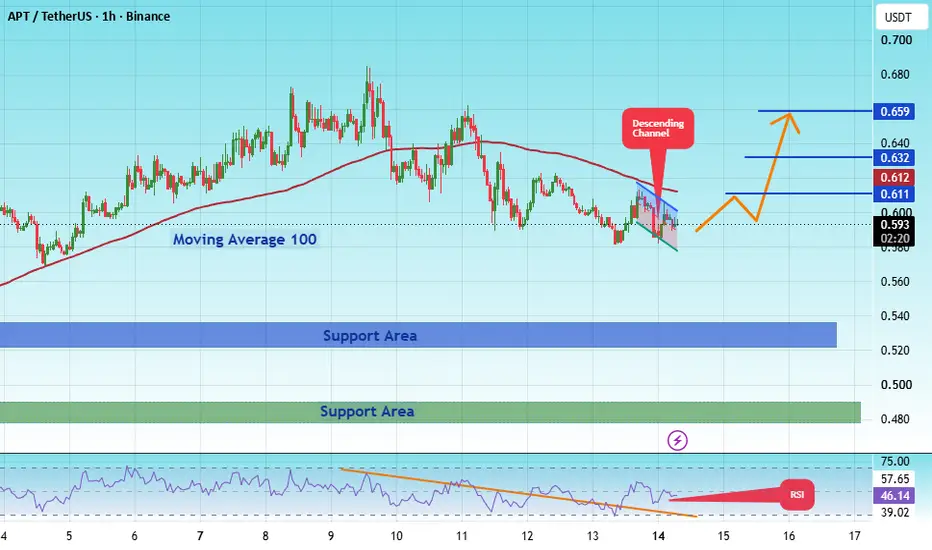Click date 7 on the time axis
This screenshot has width=932, height=550.
point(200,536)
